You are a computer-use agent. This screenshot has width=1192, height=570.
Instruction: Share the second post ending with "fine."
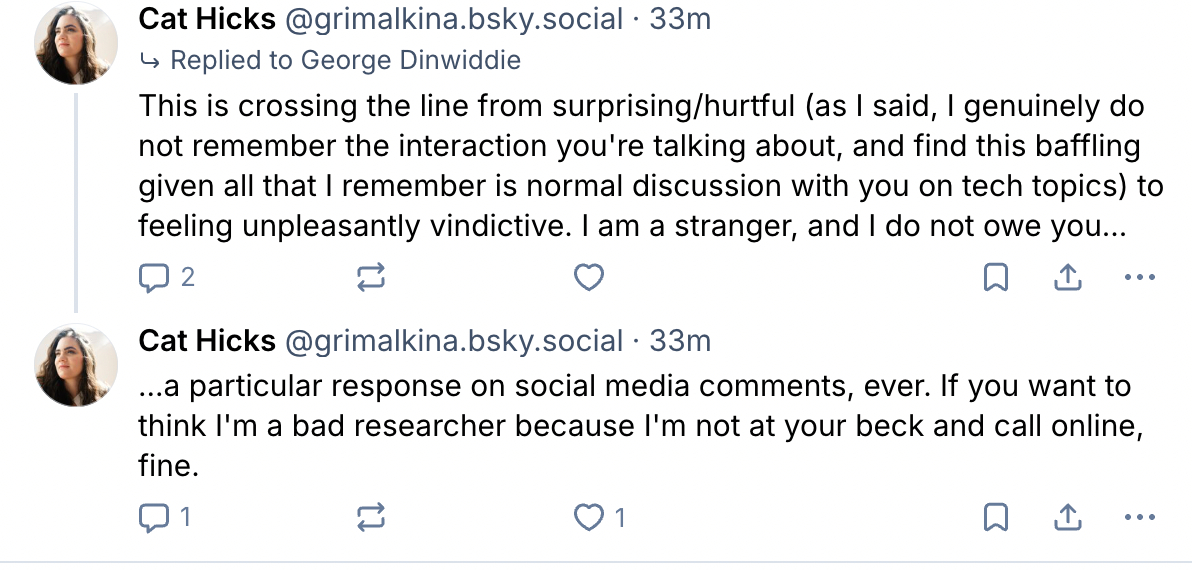(x=1067, y=517)
